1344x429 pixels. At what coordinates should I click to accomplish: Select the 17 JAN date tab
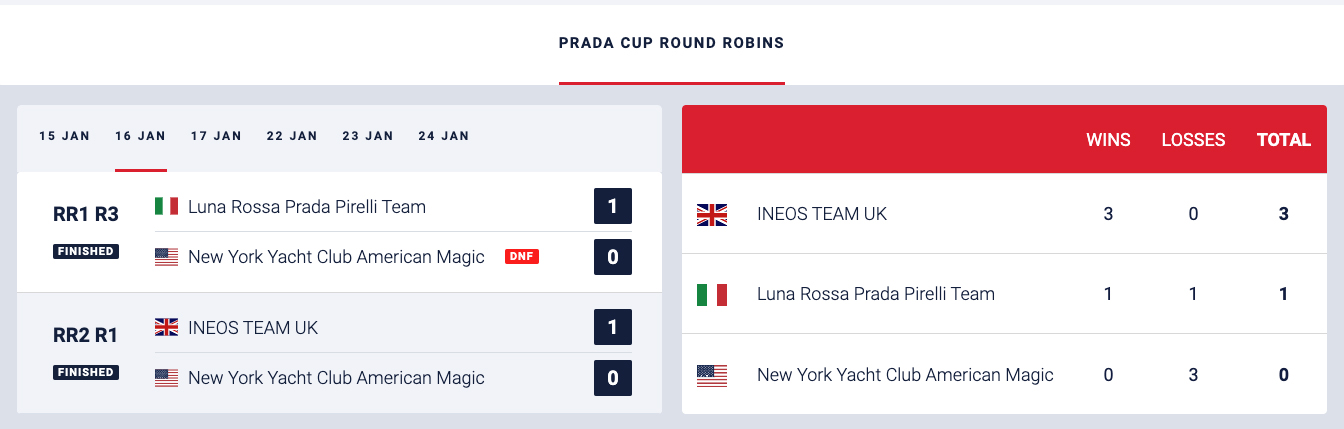(216, 136)
